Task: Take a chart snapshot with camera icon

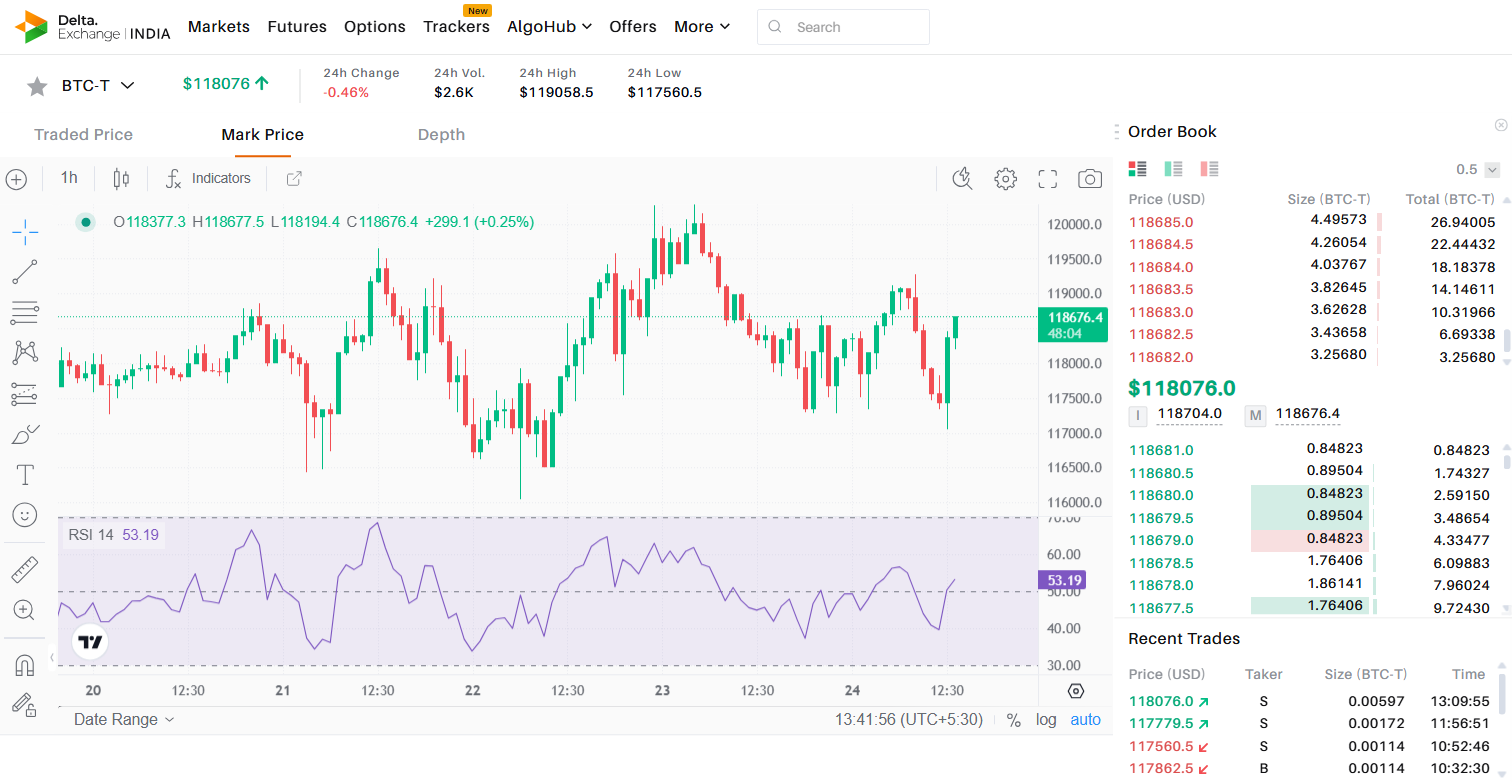Action: tap(1089, 179)
